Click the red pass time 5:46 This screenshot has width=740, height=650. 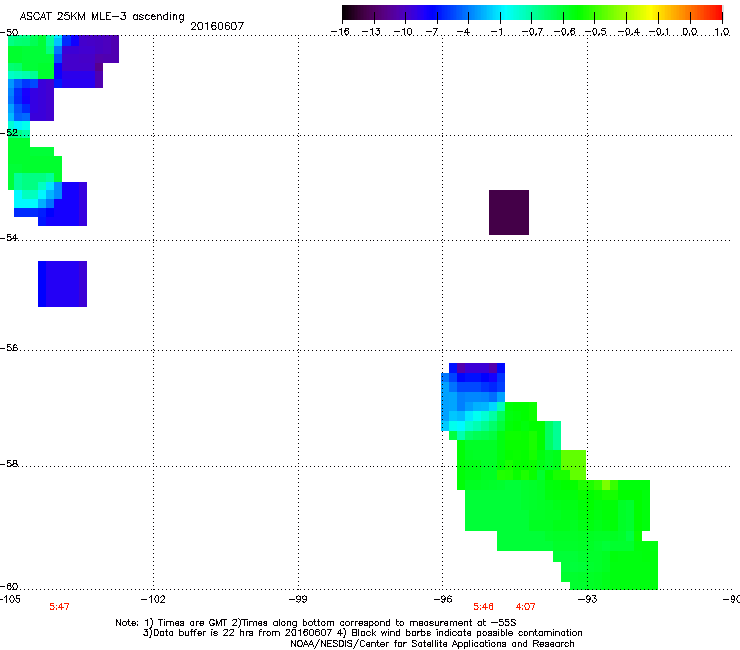(483, 607)
